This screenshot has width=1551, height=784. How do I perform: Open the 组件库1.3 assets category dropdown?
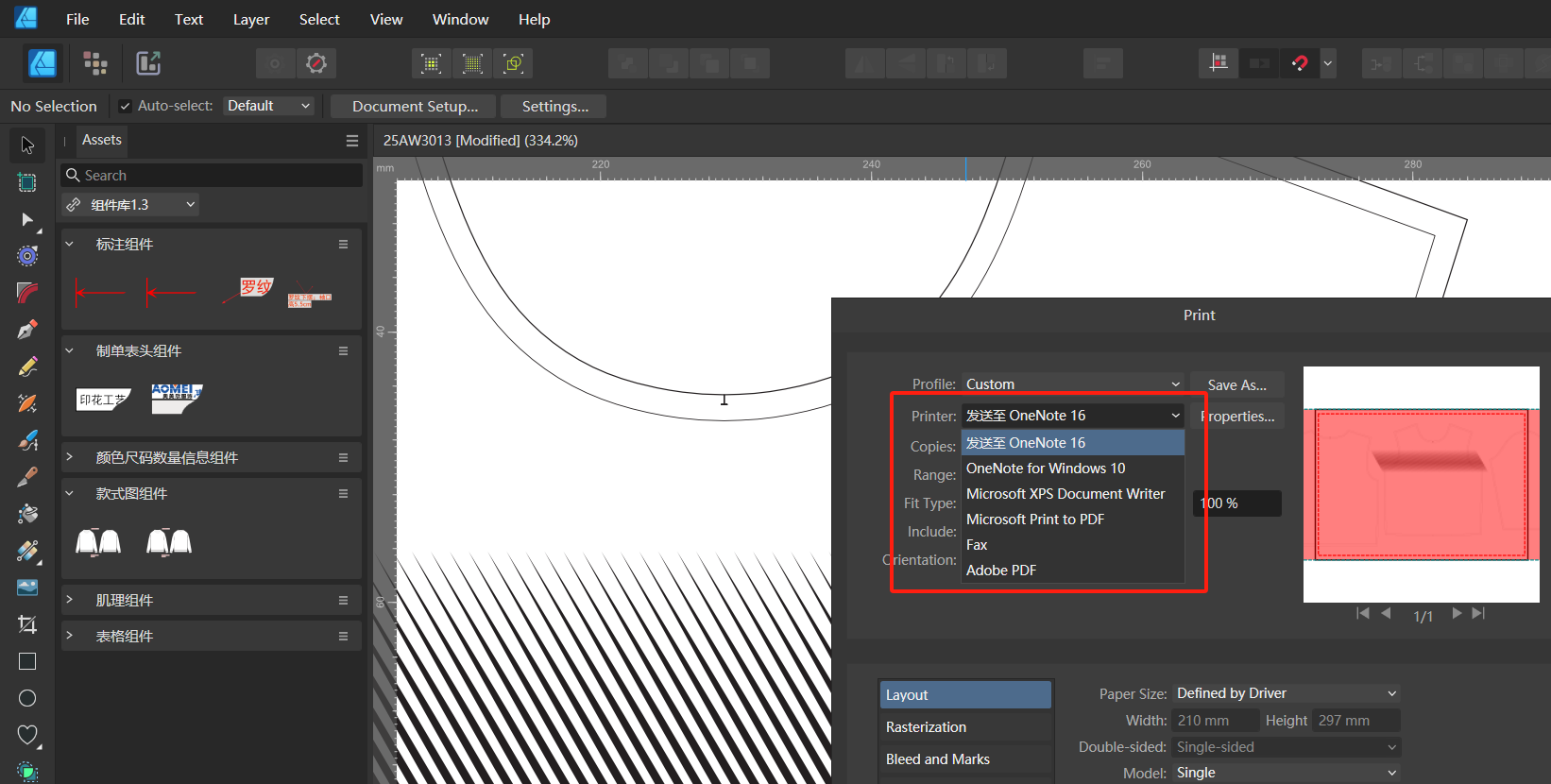point(131,205)
